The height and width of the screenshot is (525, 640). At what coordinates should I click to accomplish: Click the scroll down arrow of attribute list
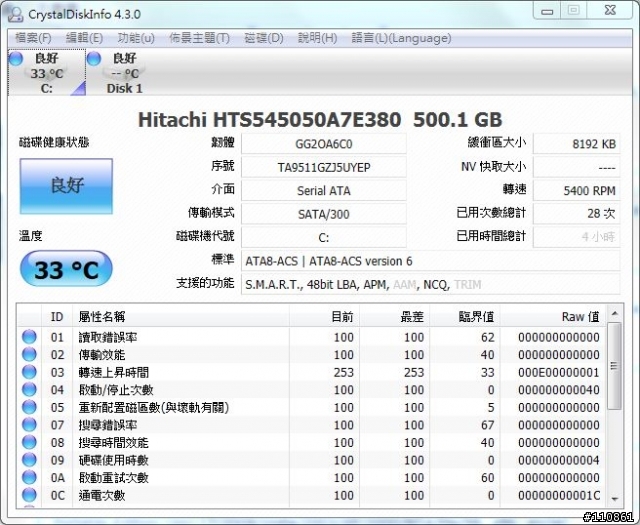coord(614,499)
